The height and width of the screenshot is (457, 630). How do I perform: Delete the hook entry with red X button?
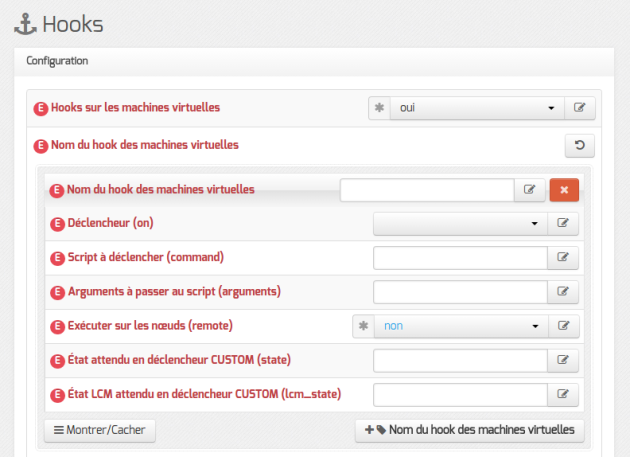coord(564,190)
